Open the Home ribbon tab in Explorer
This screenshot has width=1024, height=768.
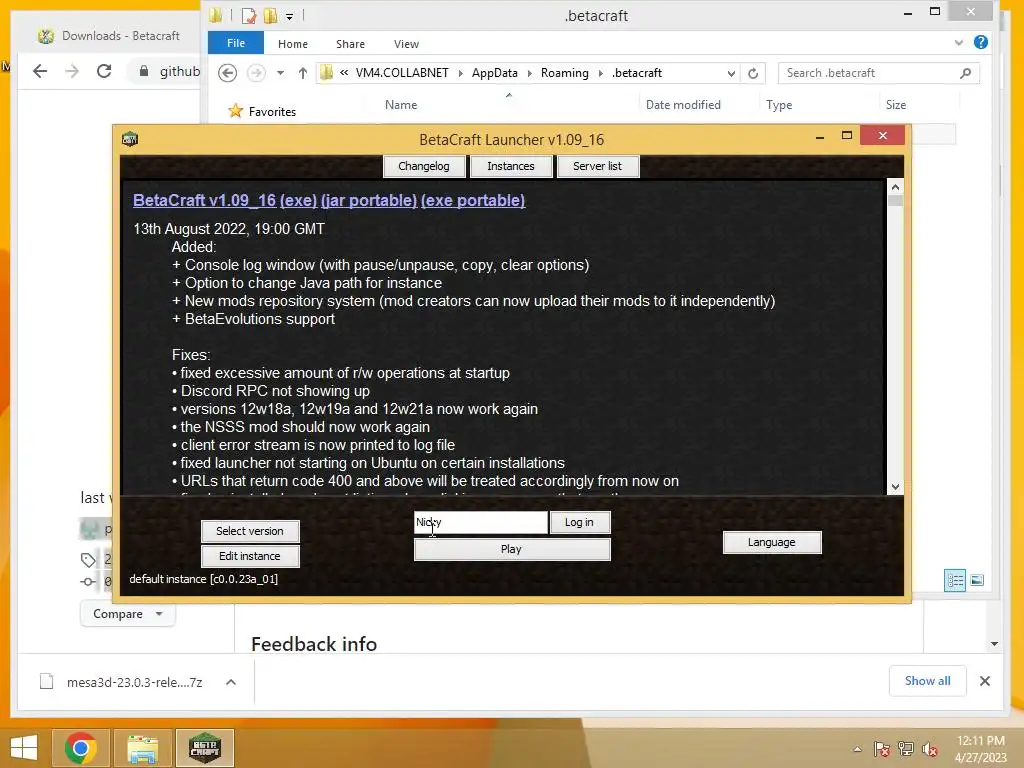pos(293,44)
